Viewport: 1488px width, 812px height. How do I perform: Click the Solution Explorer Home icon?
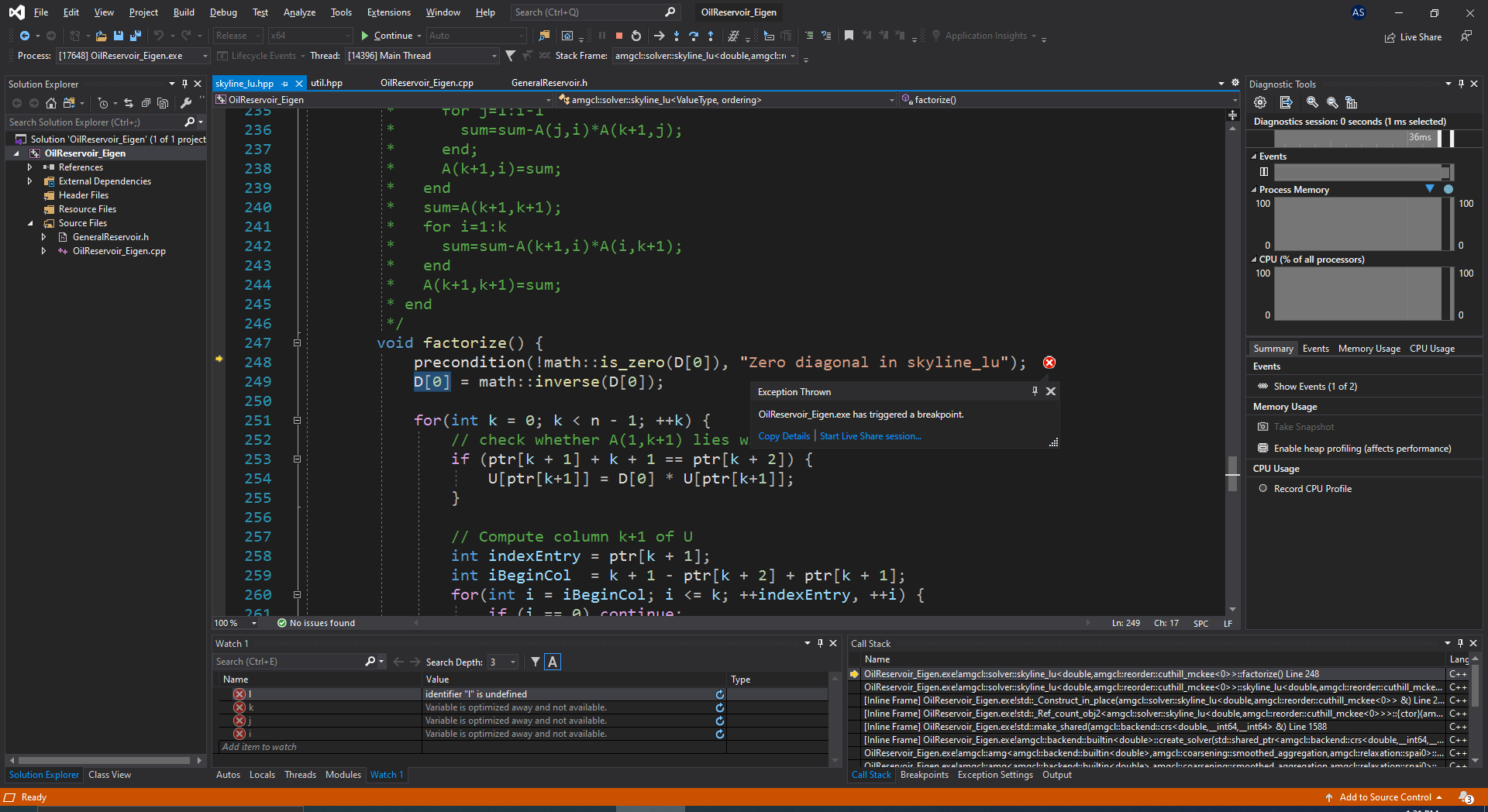pyautogui.click(x=51, y=103)
